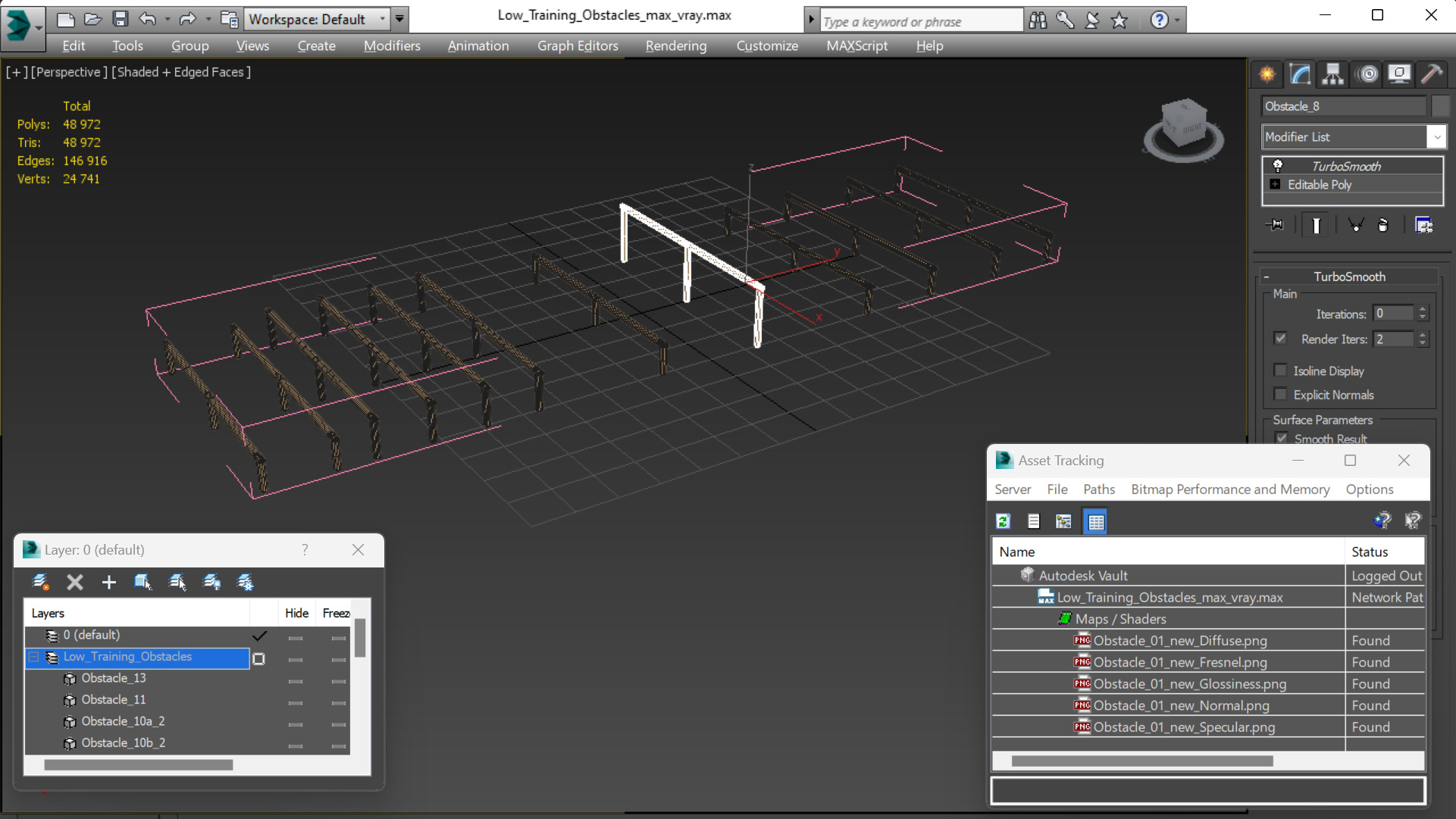
Task: Increase Iterations spinner value
Action: (x=1423, y=310)
